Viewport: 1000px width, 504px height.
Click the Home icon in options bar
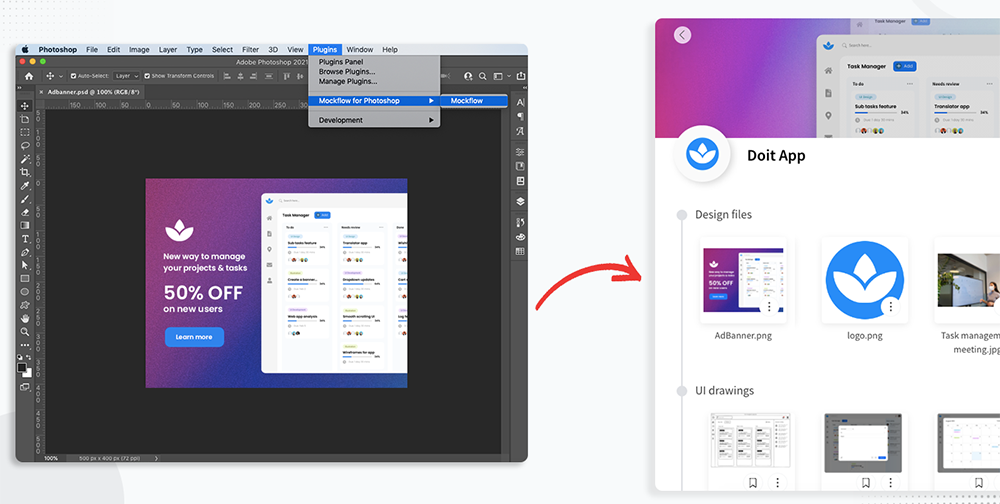point(29,76)
